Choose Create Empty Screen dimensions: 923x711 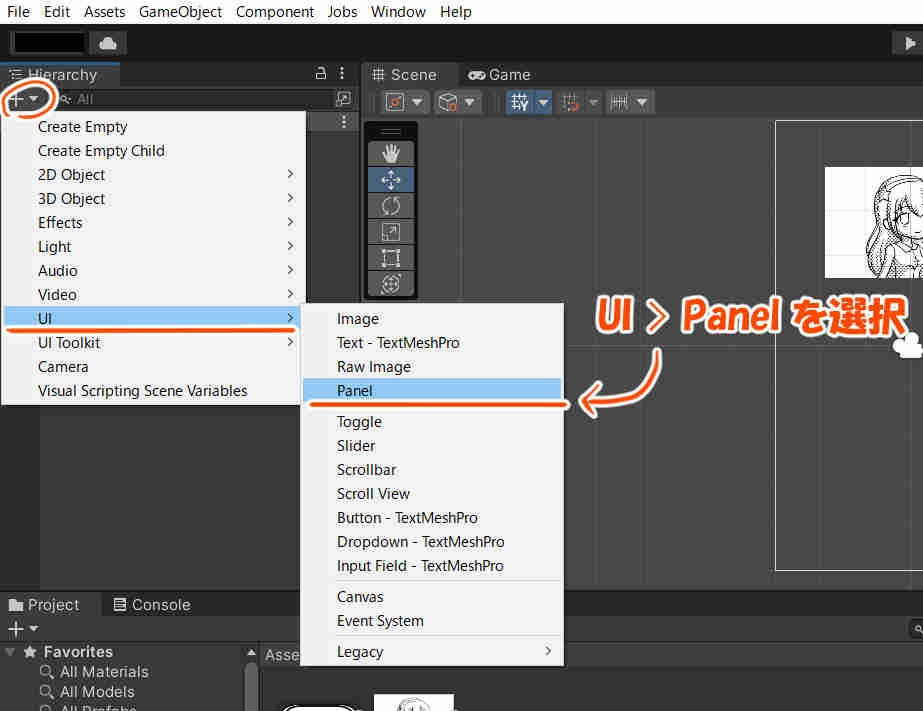click(x=154, y=127)
